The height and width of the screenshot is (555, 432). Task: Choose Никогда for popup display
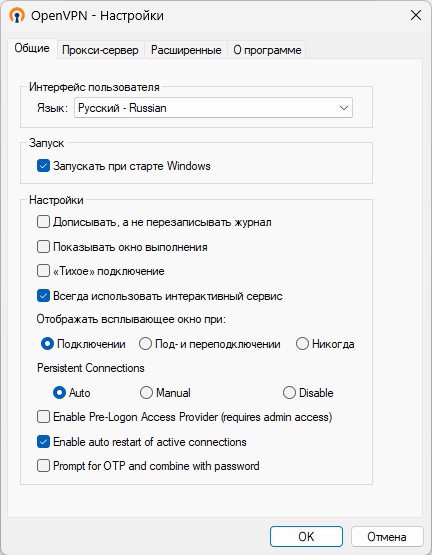302,344
